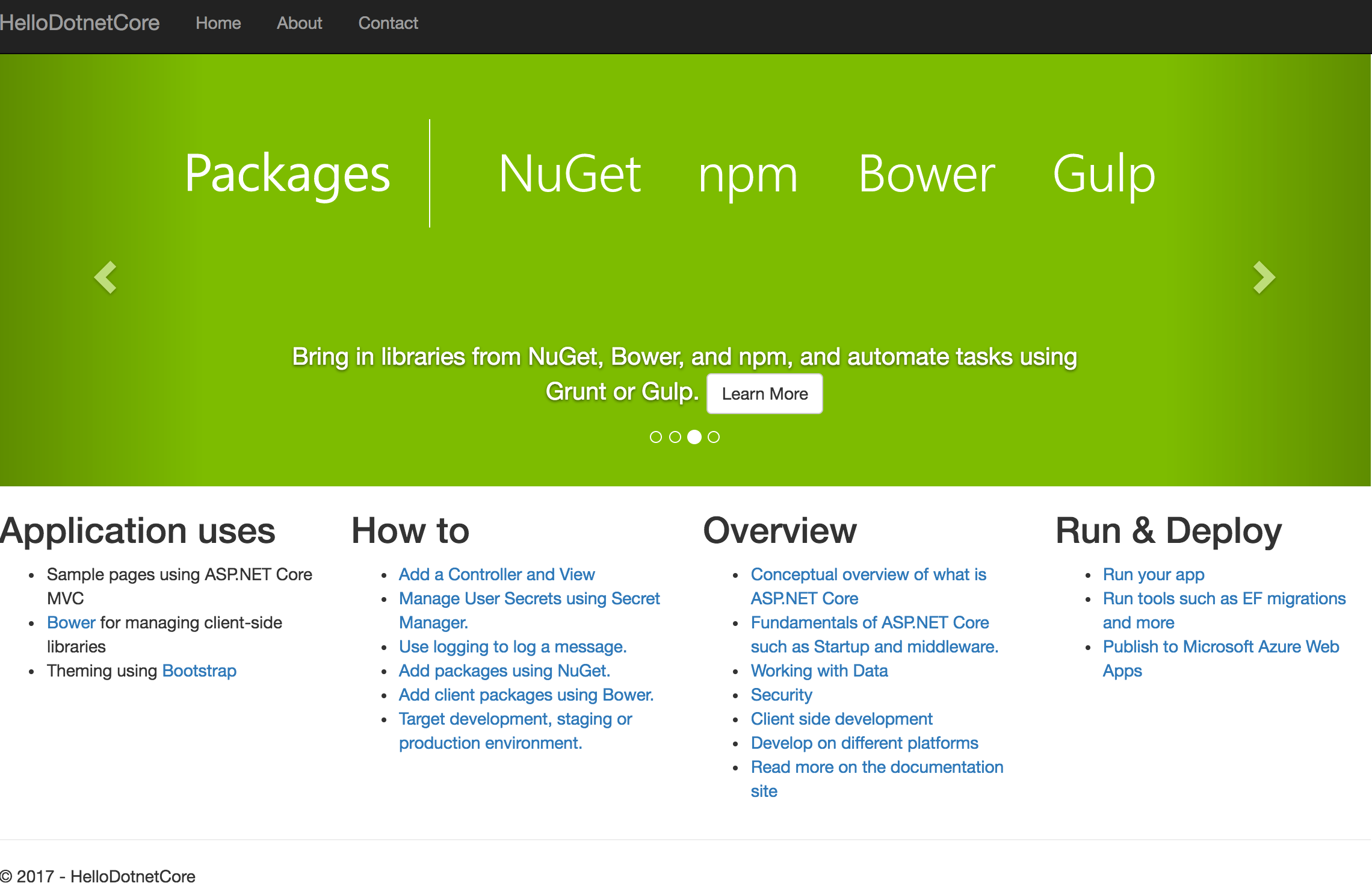Screen dimensions: 1372x886
Task: Select the fourth carousel indicator dot
Action: [x=714, y=437]
